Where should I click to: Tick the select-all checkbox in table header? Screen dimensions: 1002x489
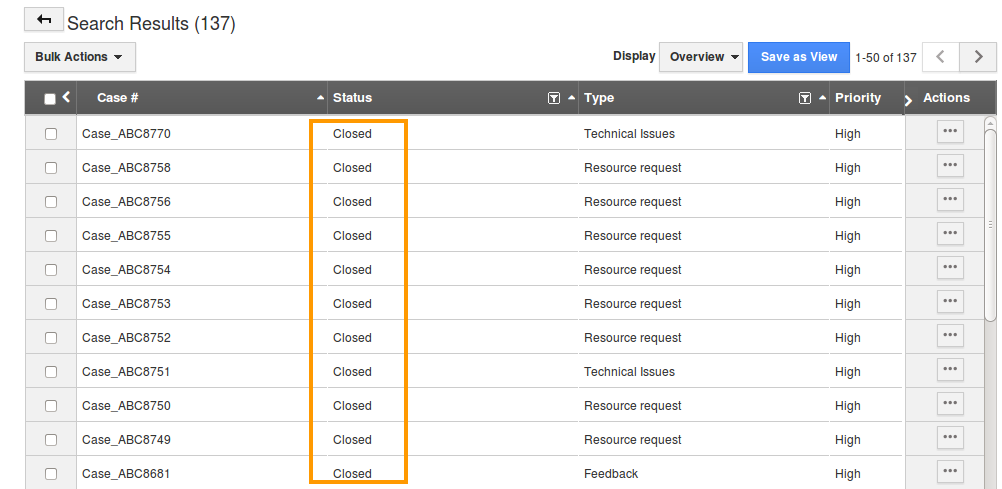[50, 99]
